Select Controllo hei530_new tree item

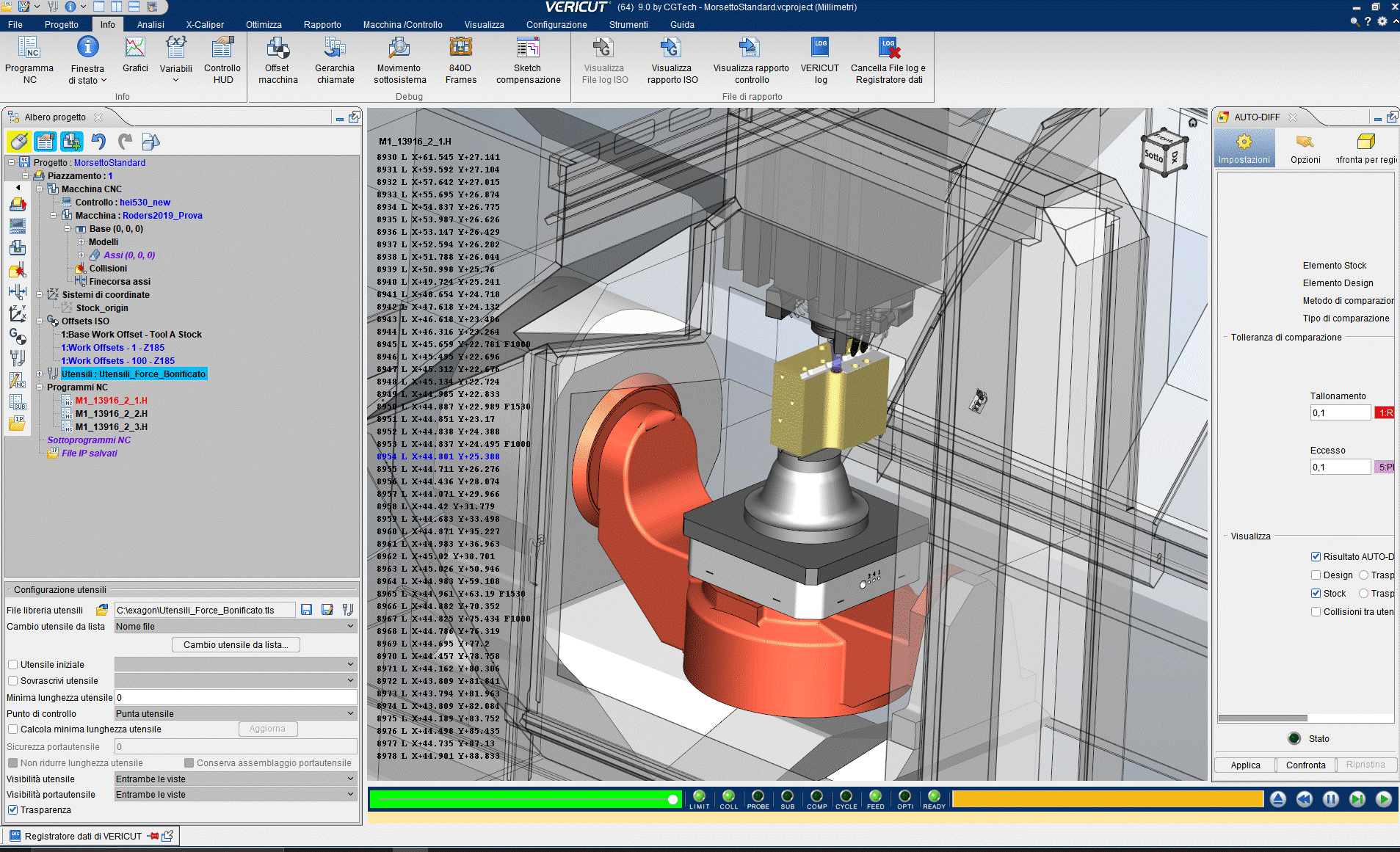click(x=123, y=203)
